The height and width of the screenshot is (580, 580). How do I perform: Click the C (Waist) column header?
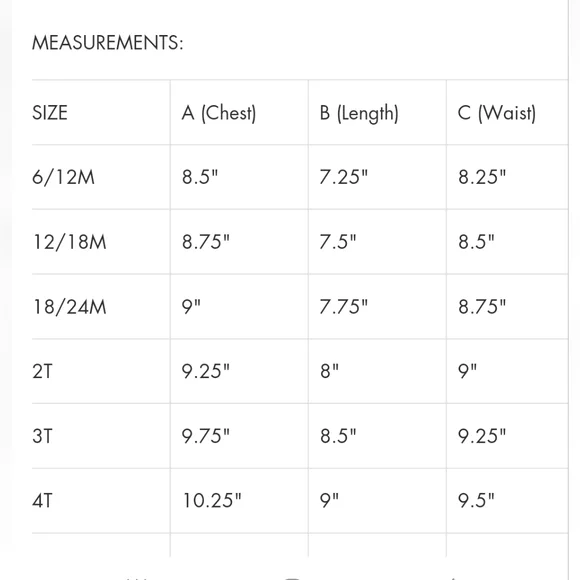tap(497, 113)
